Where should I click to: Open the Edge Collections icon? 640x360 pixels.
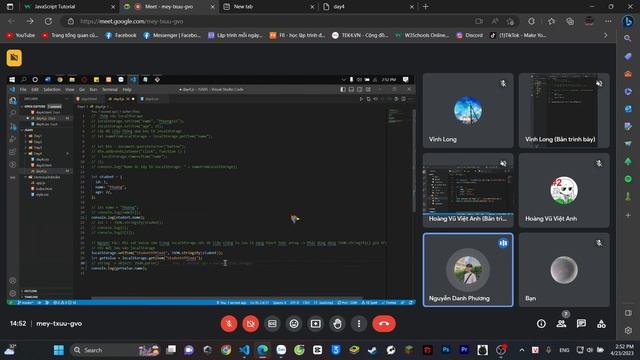(570, 21)
